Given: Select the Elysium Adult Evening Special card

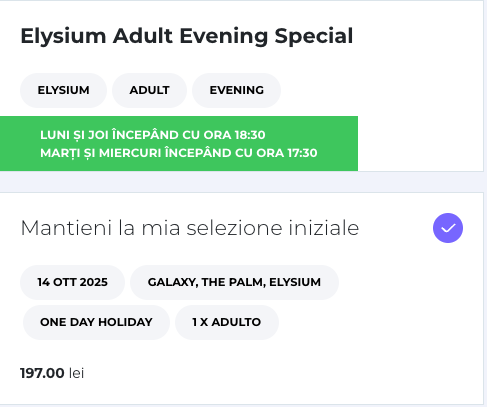Looking at the screenshot, I should tap(242, 86).
